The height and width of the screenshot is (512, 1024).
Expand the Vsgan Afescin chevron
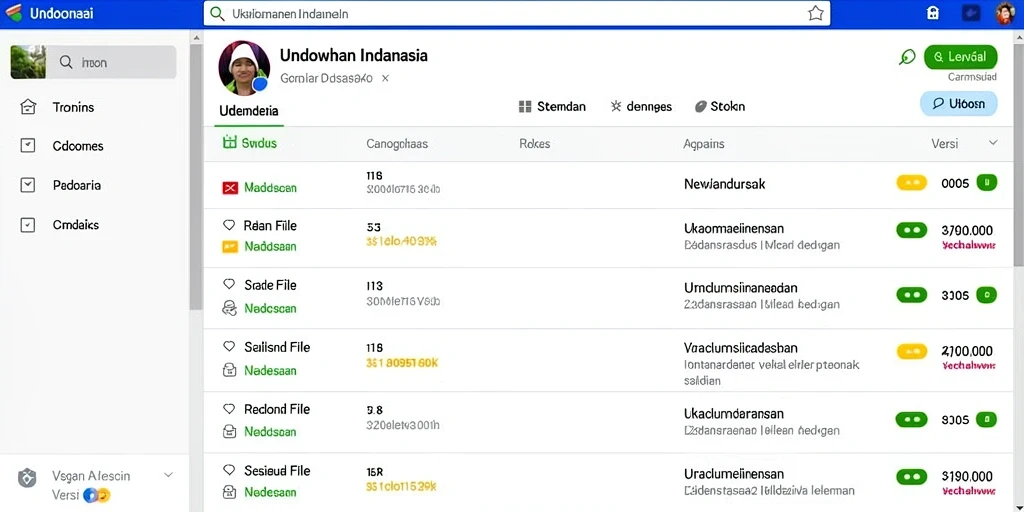tap(168, 475)
